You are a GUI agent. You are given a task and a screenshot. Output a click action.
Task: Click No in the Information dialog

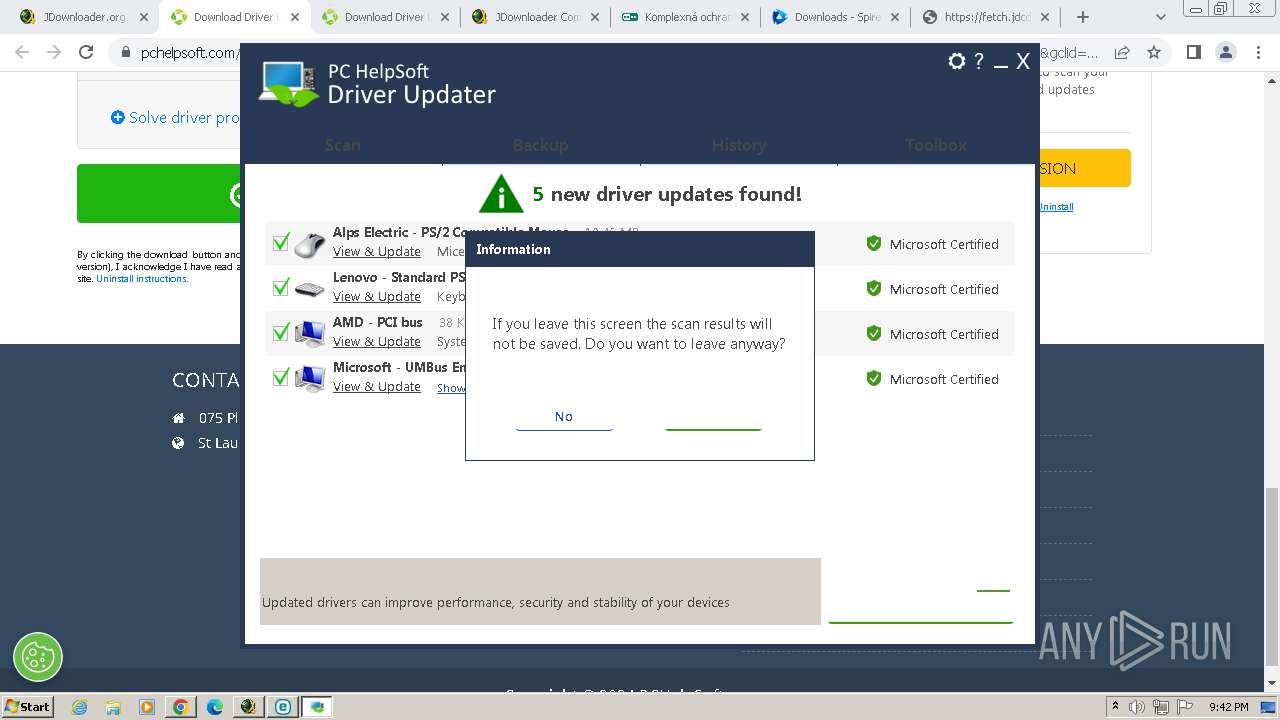point(564,417)
